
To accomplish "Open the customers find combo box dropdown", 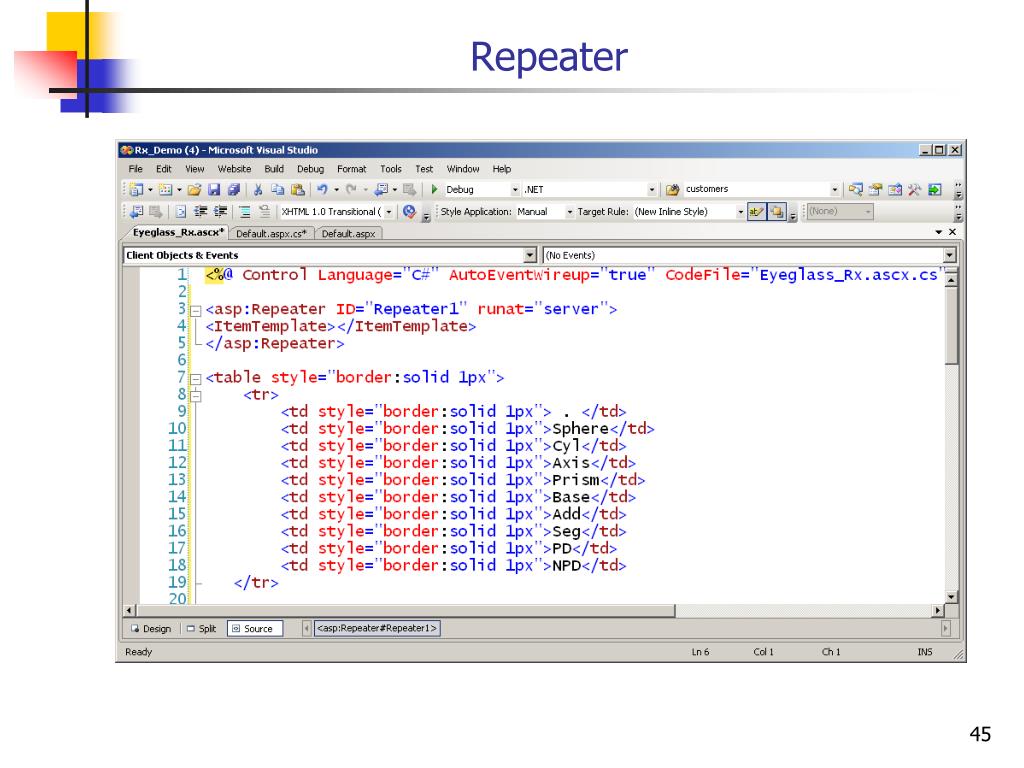I will (834, 189).
